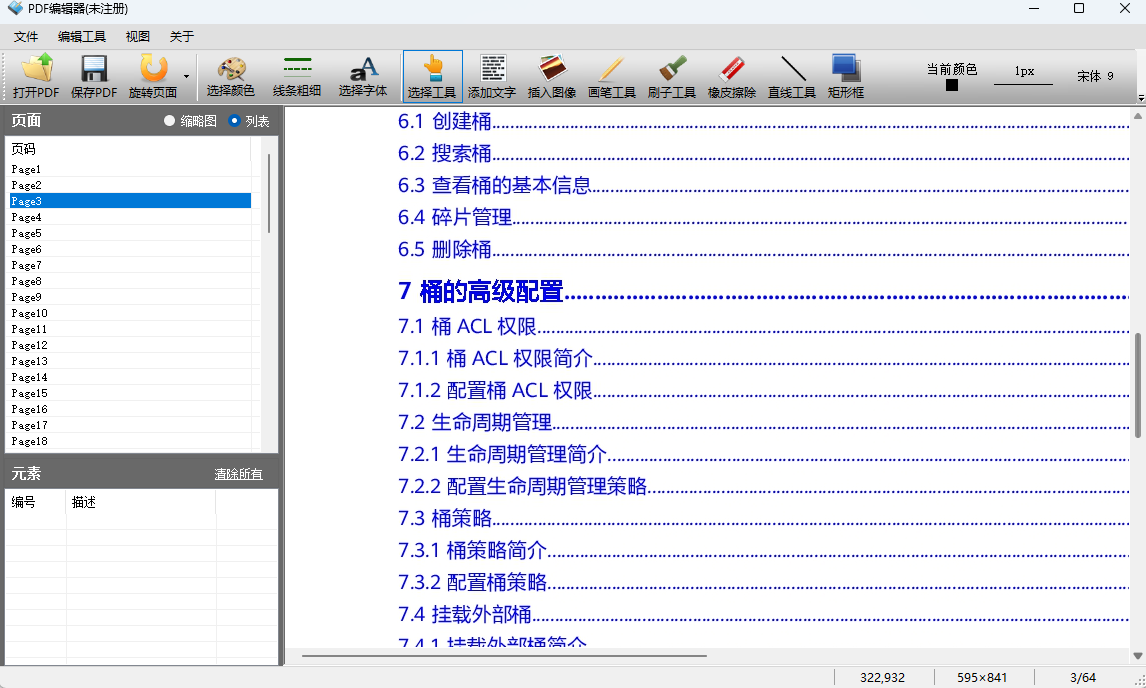Activate the 矩形框 rectangle tool
The width and height of the screenshot is (1146, 688).
tap(845, 76)
